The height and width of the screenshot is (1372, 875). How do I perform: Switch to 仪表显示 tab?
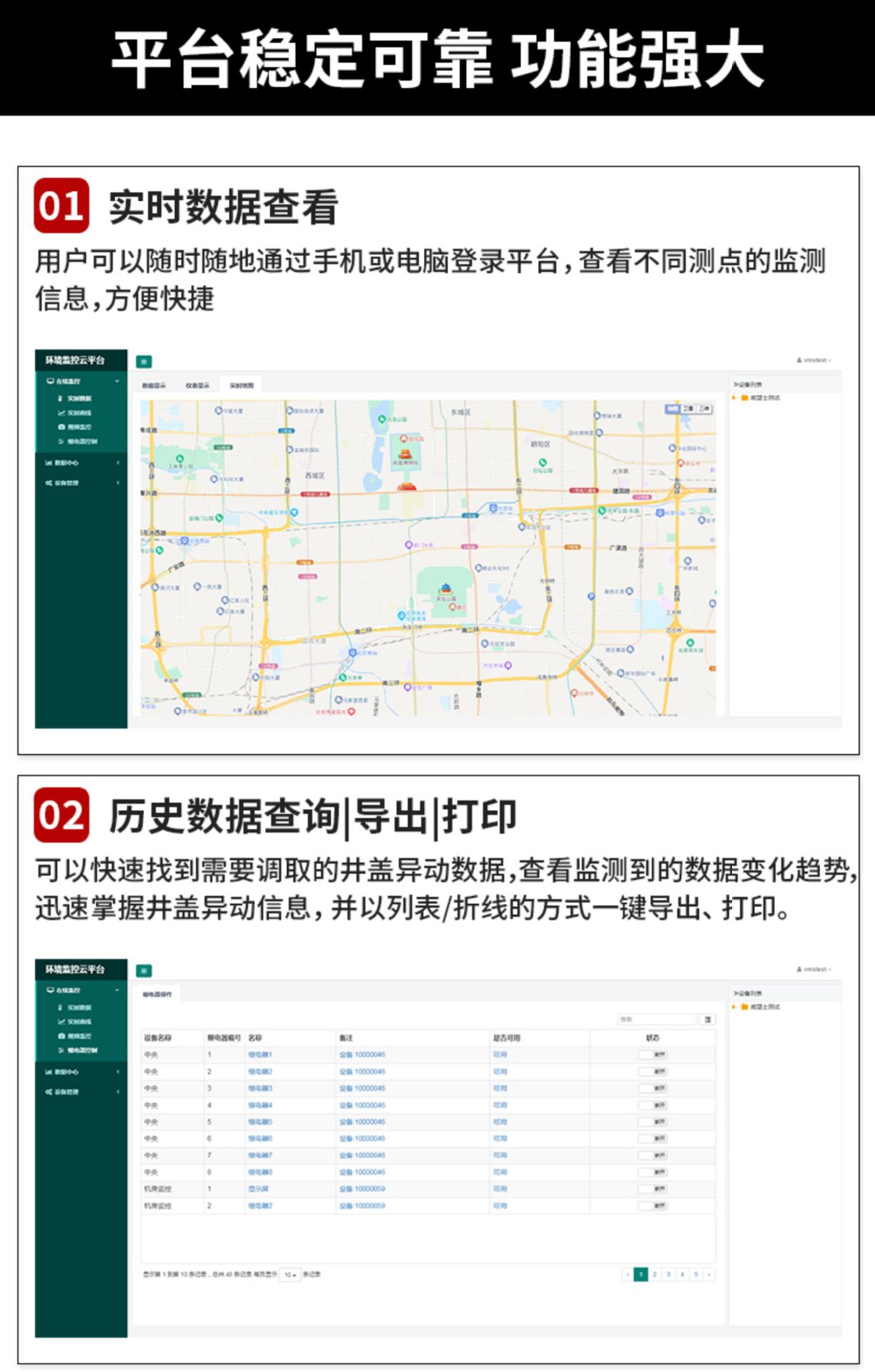coord(197,386)
